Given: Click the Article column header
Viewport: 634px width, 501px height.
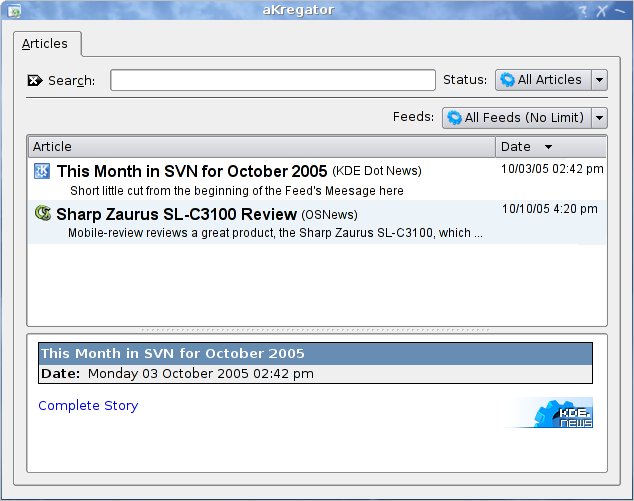Looking at the screenshot, I should click(x=262, y=147).
